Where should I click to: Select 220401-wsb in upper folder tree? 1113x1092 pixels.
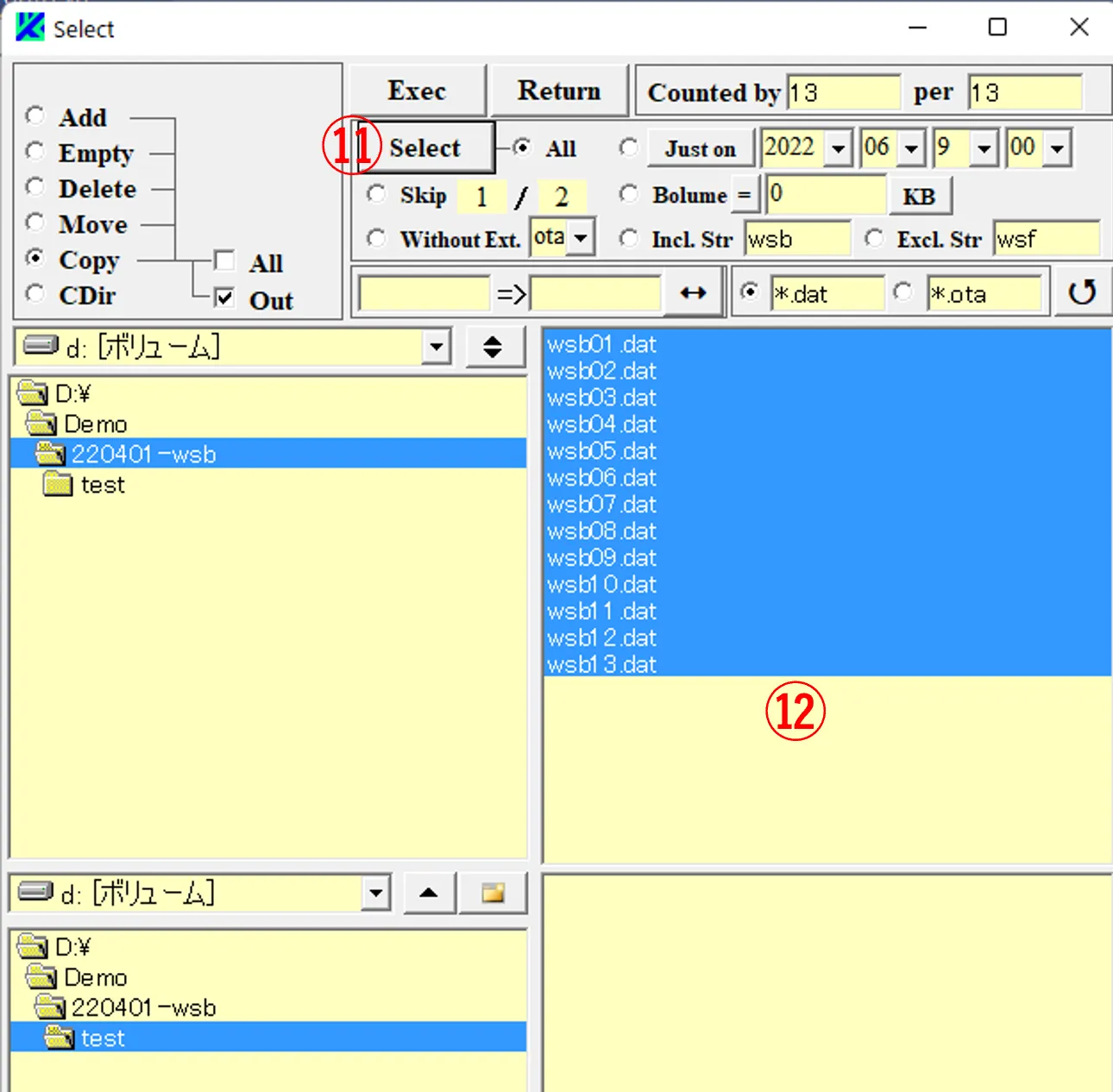(x=268, y=454)
